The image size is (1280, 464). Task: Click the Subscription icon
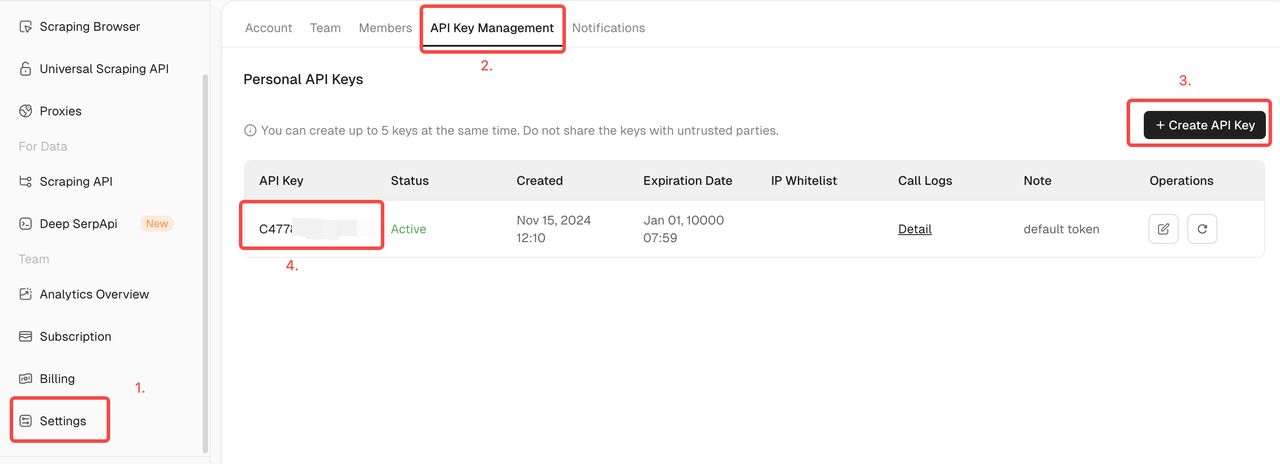coord(26,337)
